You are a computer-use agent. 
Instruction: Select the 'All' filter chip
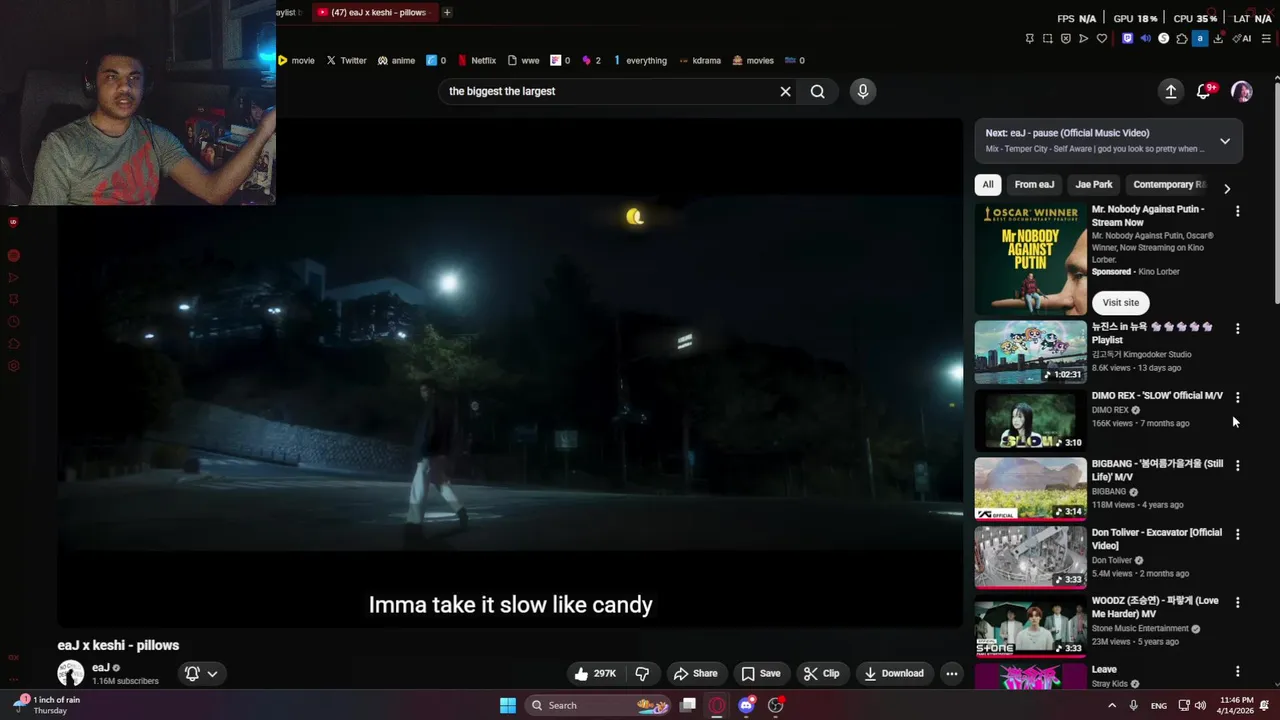pyautogui.click(x=988, y=185)
